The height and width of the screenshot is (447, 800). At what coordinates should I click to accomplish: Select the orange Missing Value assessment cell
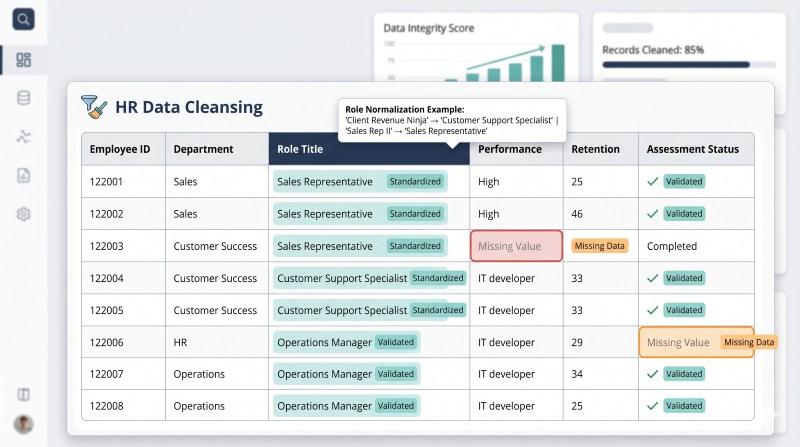(696, 342)
